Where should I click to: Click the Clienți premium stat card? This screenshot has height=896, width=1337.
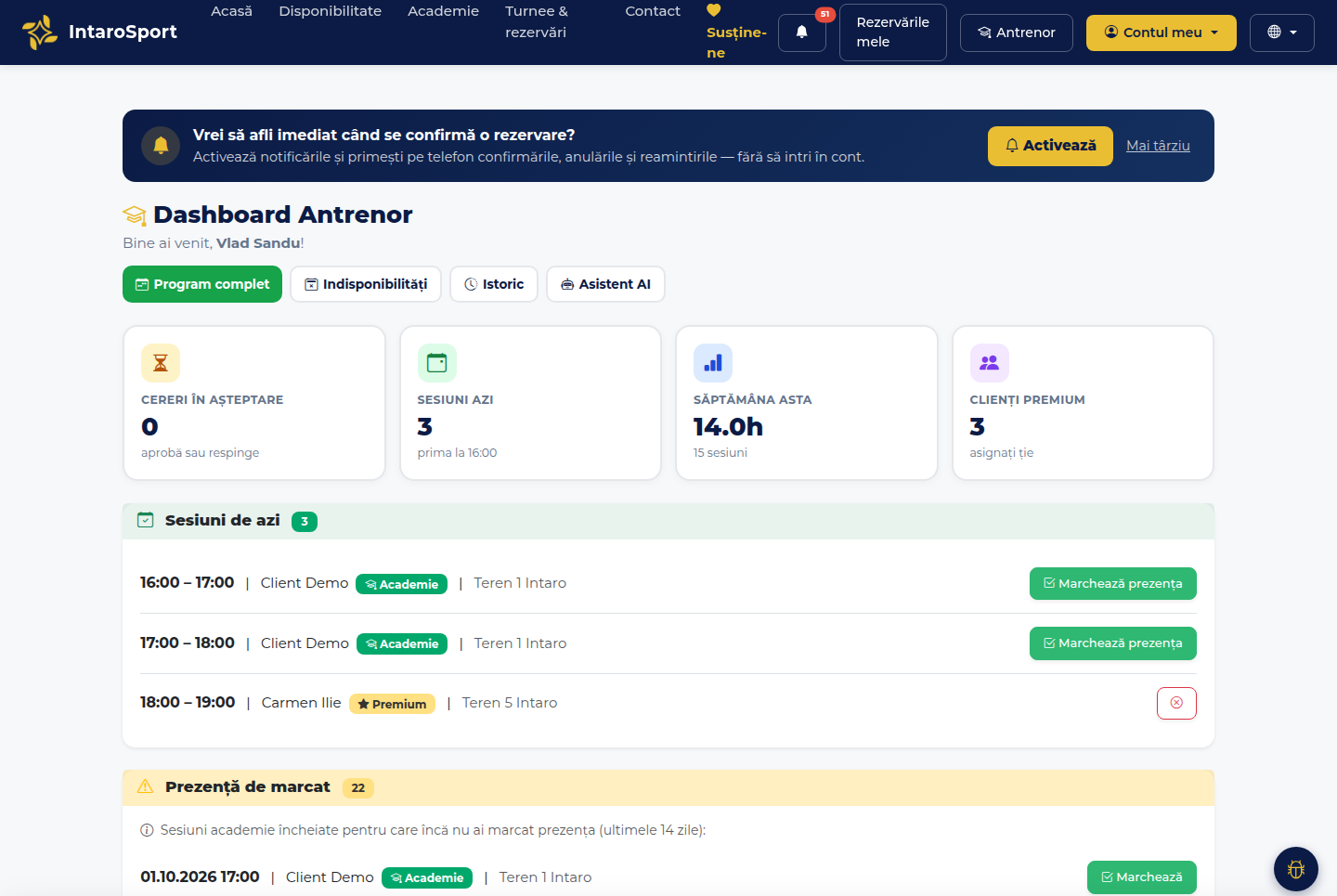coord(1083,403)
